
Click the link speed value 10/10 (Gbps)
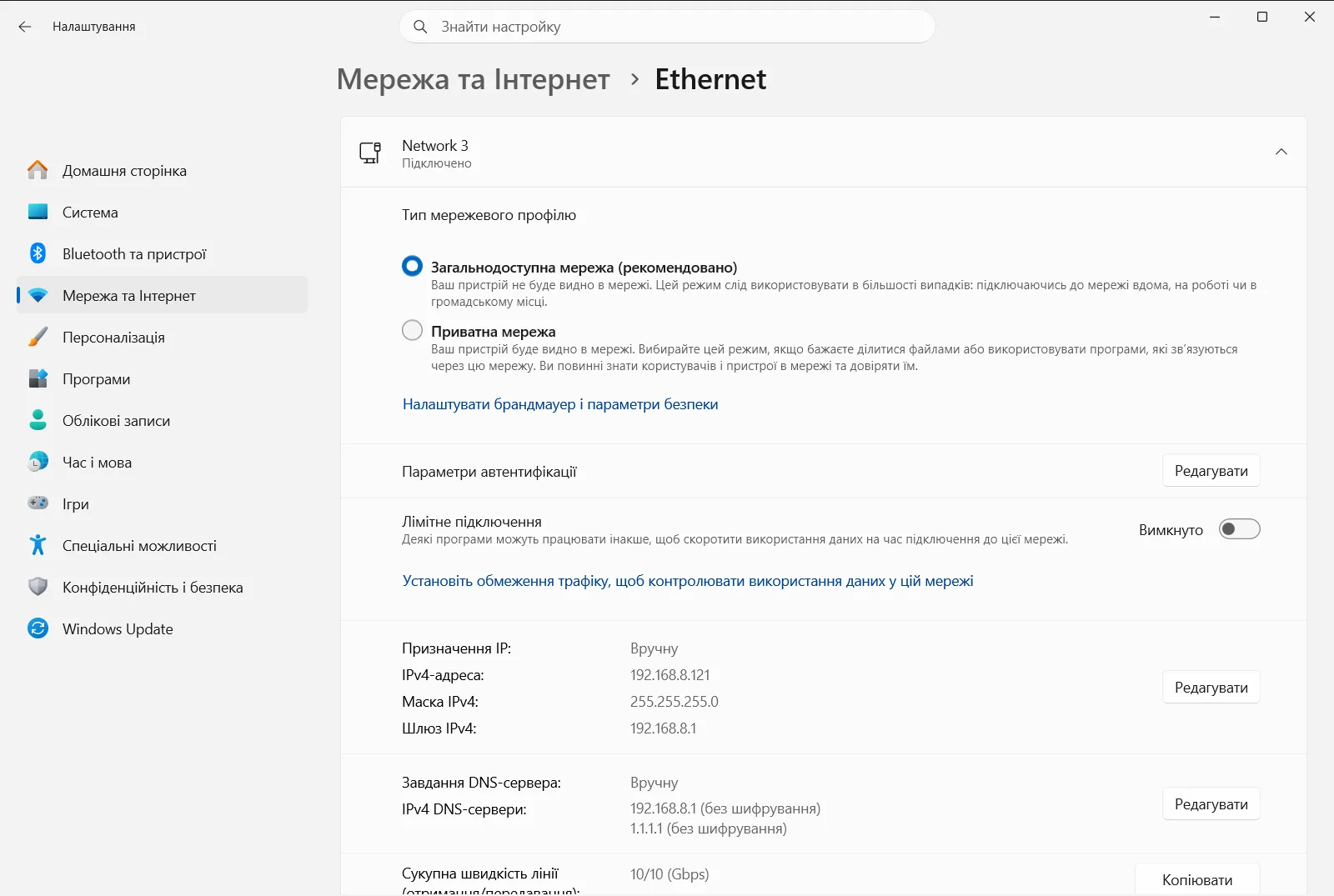click(670, 874)
